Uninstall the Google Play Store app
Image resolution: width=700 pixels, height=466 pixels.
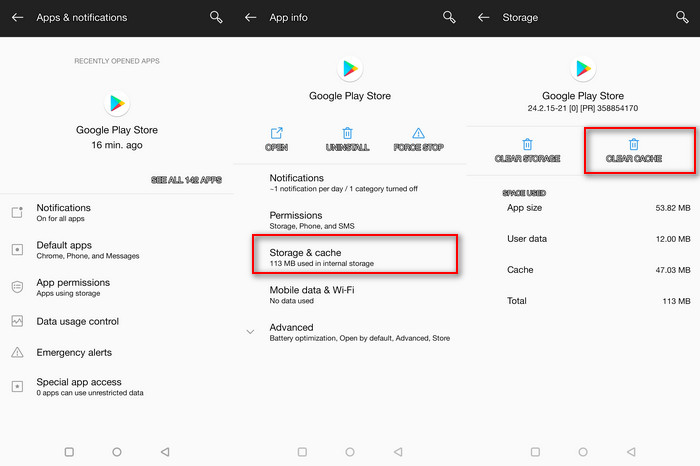point(347,139)
